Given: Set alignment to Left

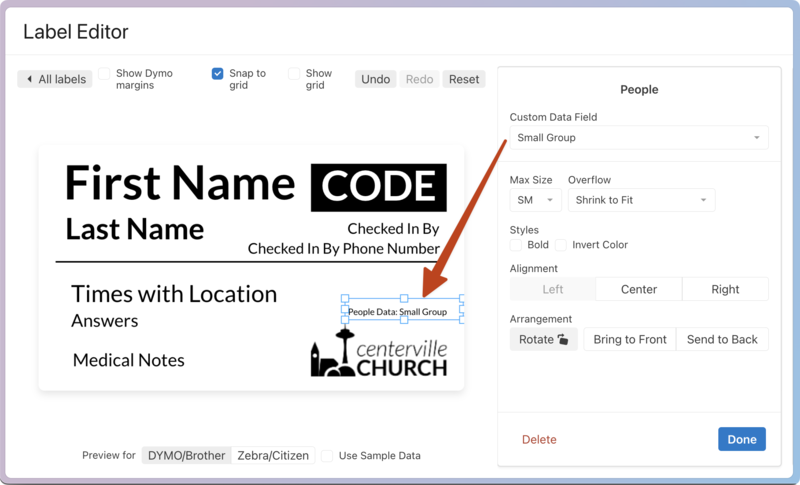Looking at the screenshot, I should (x=553, y=289).
